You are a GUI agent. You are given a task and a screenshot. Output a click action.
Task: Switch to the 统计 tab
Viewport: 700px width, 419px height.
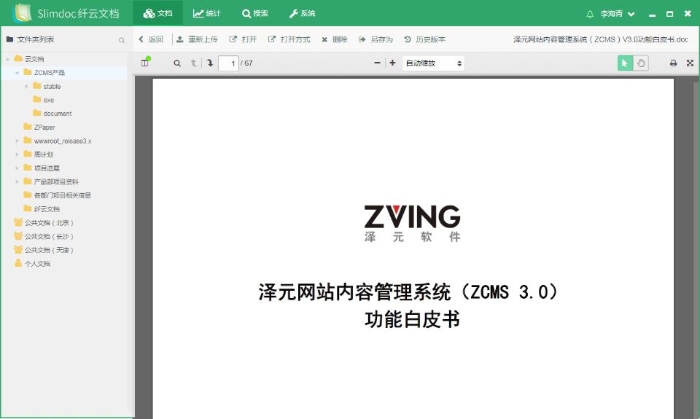click(206, 14)
